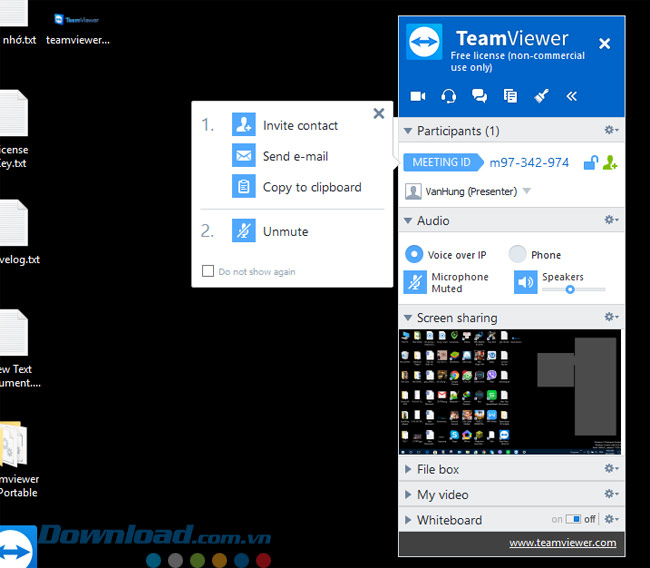Viewport: 650px width, 568px height.
Task: Click the Send e-mail envelope icon
Action: click(243, 155)
